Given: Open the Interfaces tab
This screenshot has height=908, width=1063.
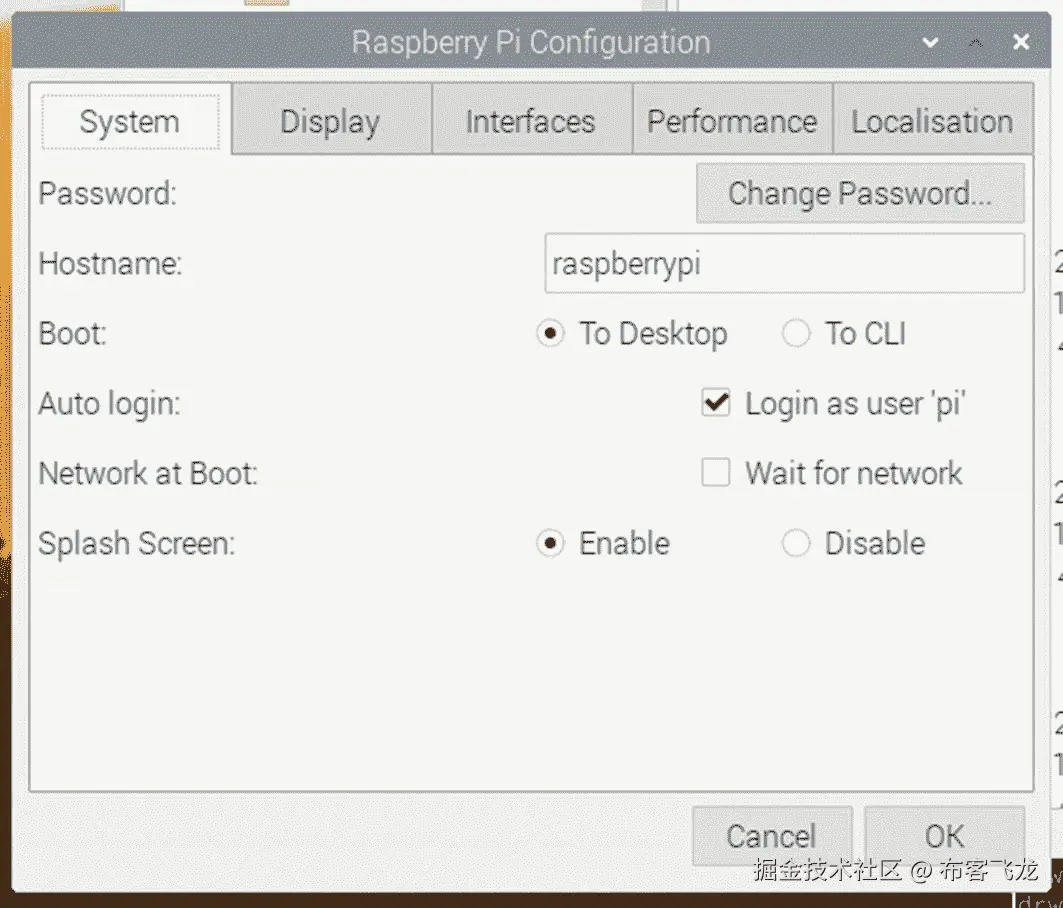Looking at the screenshot, I should click(530, 122).
